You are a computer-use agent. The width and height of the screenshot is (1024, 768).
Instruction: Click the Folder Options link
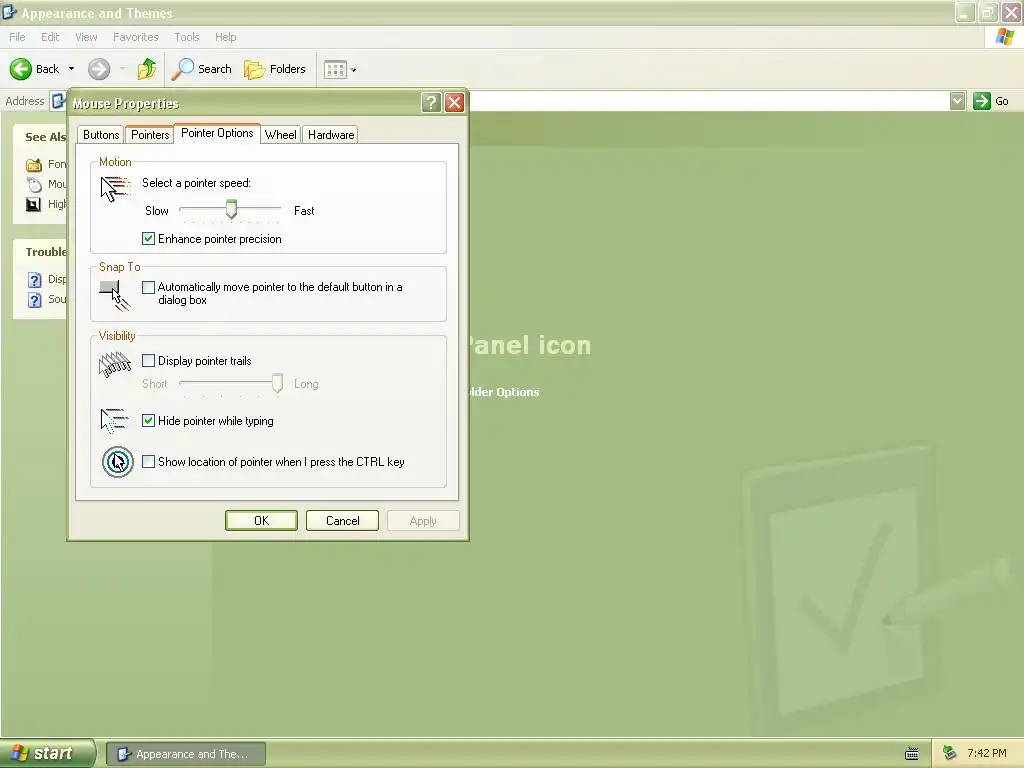pos(503,392)
